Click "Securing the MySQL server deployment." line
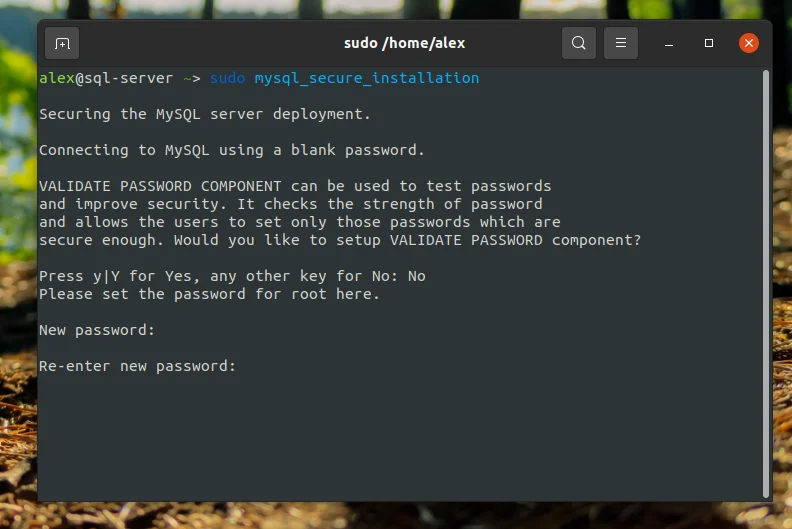 coord(205,114)
